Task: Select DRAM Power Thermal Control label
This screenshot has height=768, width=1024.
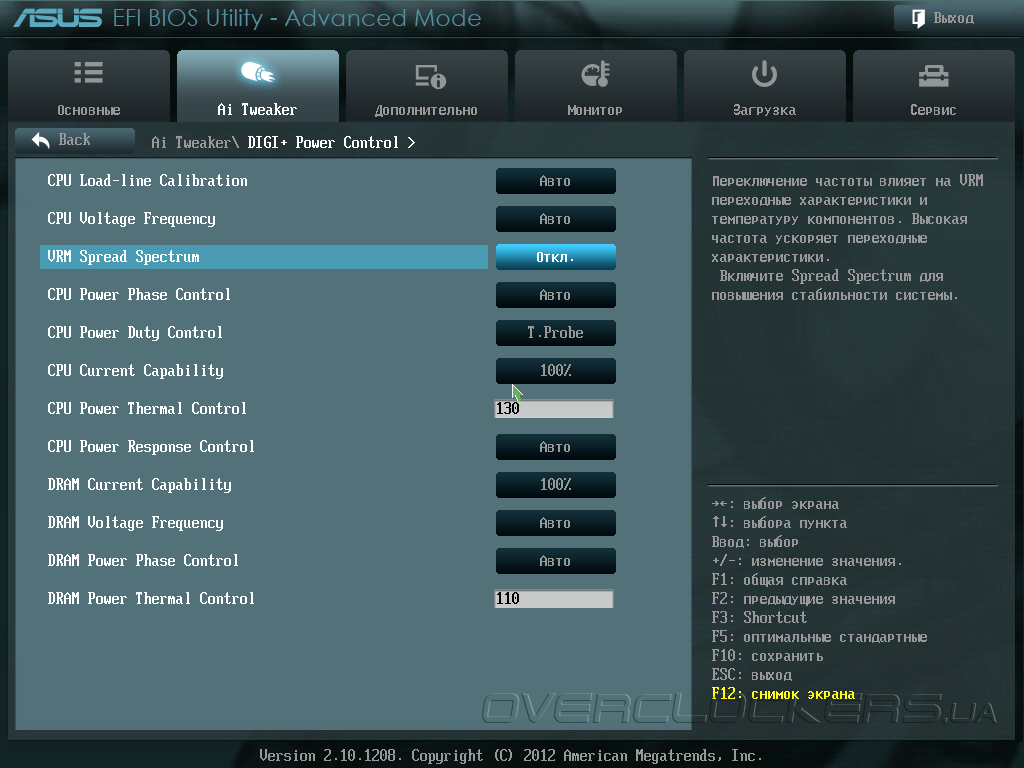Action: 151,599
